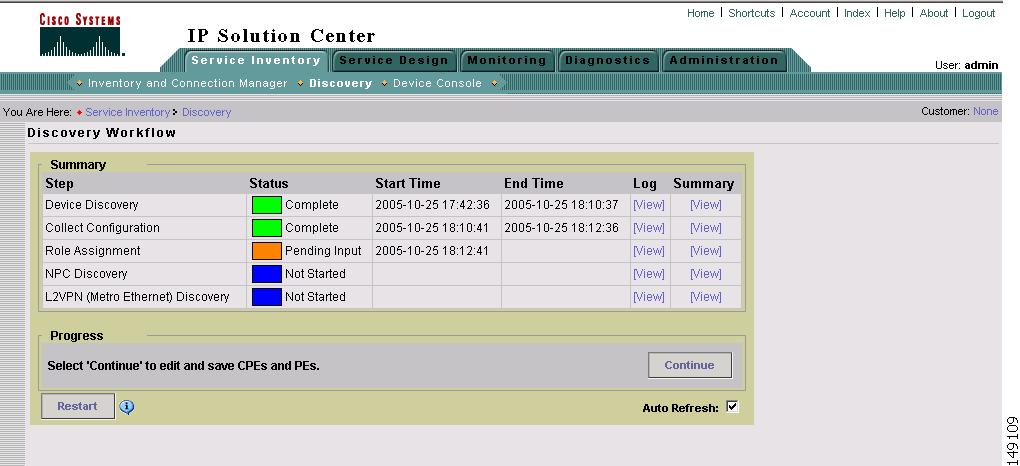Screen dimensions: 1020x466
Task: View the summary for NPC Discovery
Action: [x=706, y=274]
